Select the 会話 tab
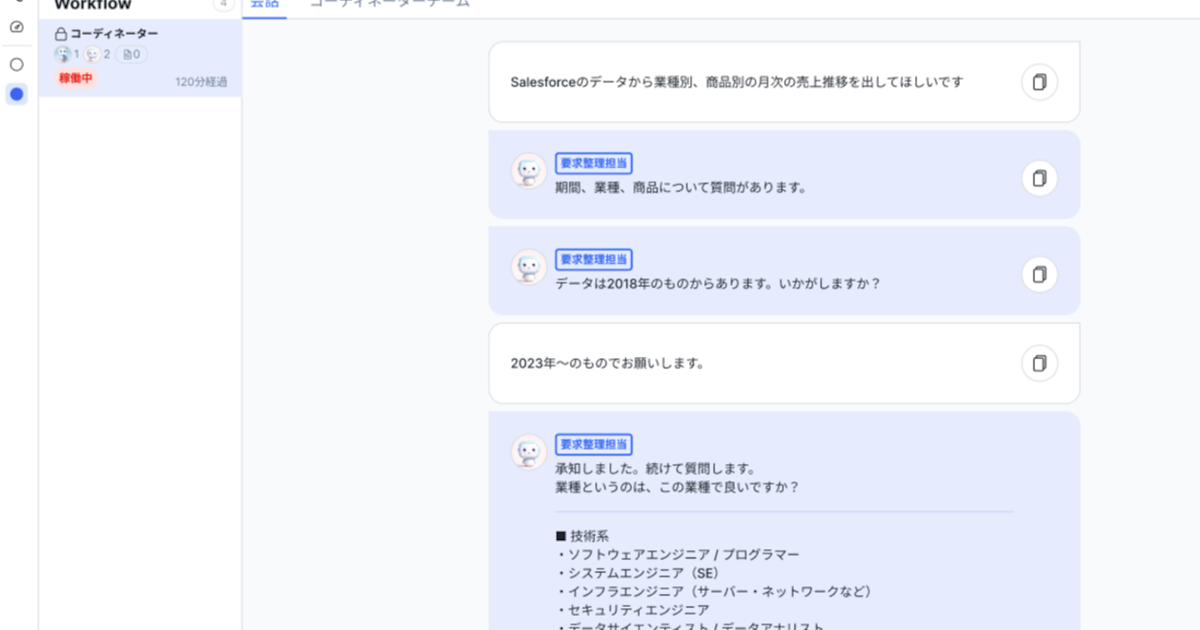 pos(263,4)
